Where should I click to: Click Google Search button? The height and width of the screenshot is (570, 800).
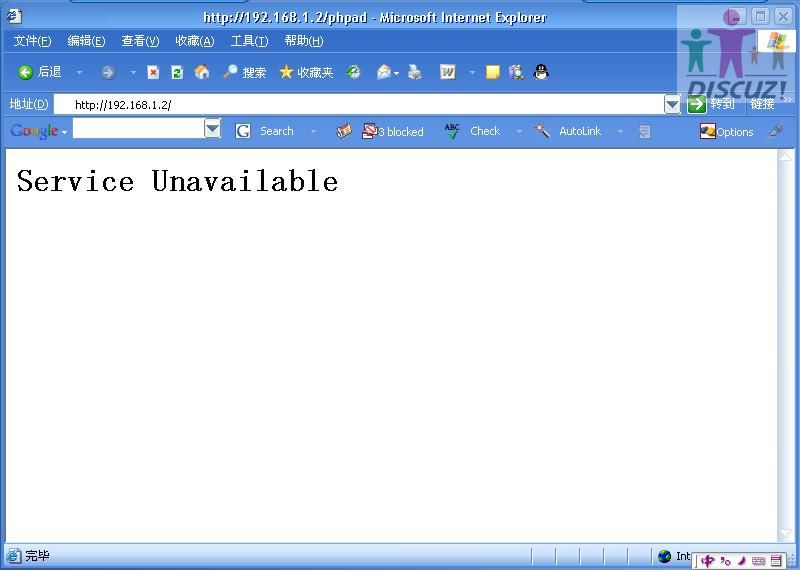[x=265, y=131]
